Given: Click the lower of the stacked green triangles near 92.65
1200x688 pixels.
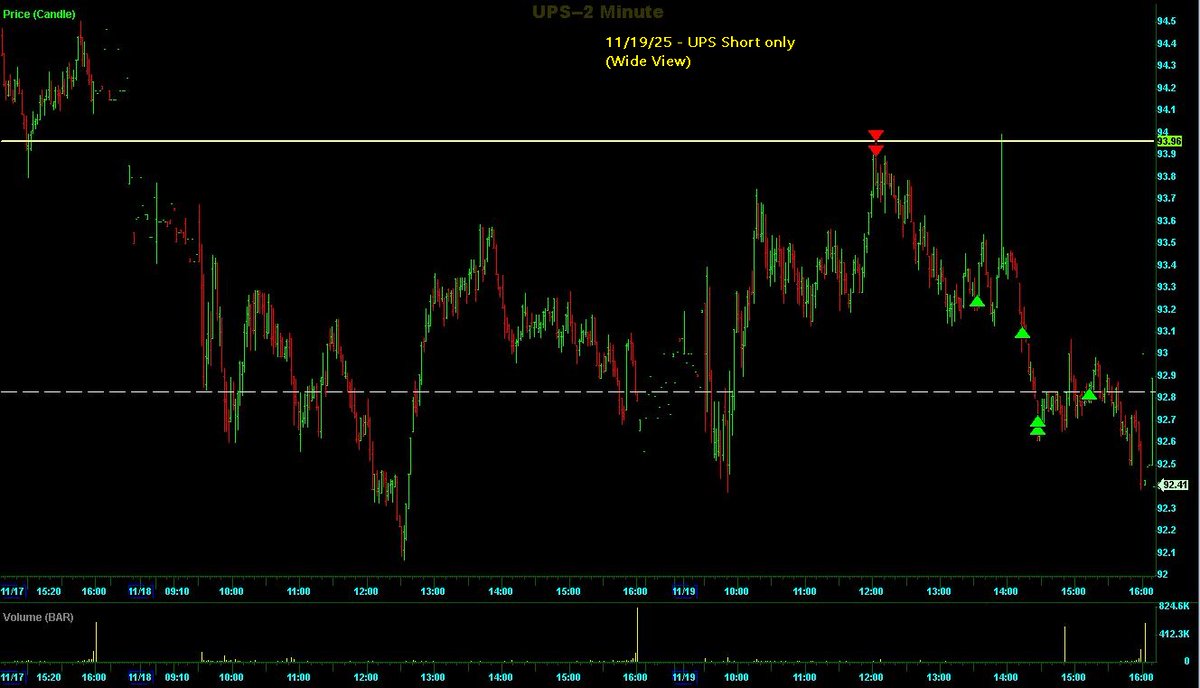Looking at the screenshot, I should (1038, 431).
